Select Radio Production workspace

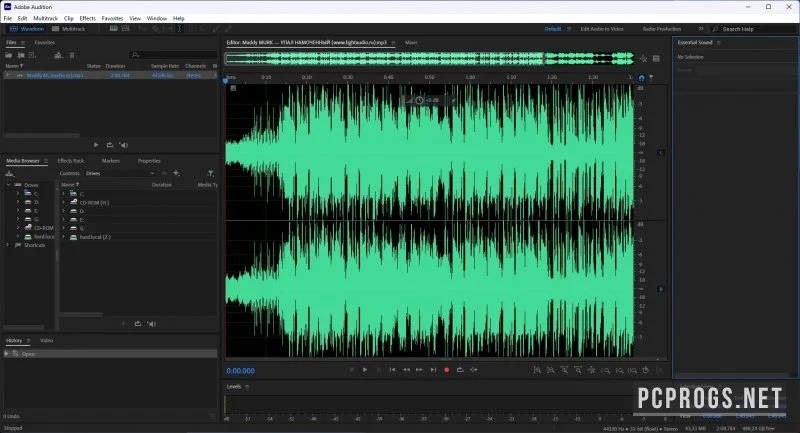(662, 29)
